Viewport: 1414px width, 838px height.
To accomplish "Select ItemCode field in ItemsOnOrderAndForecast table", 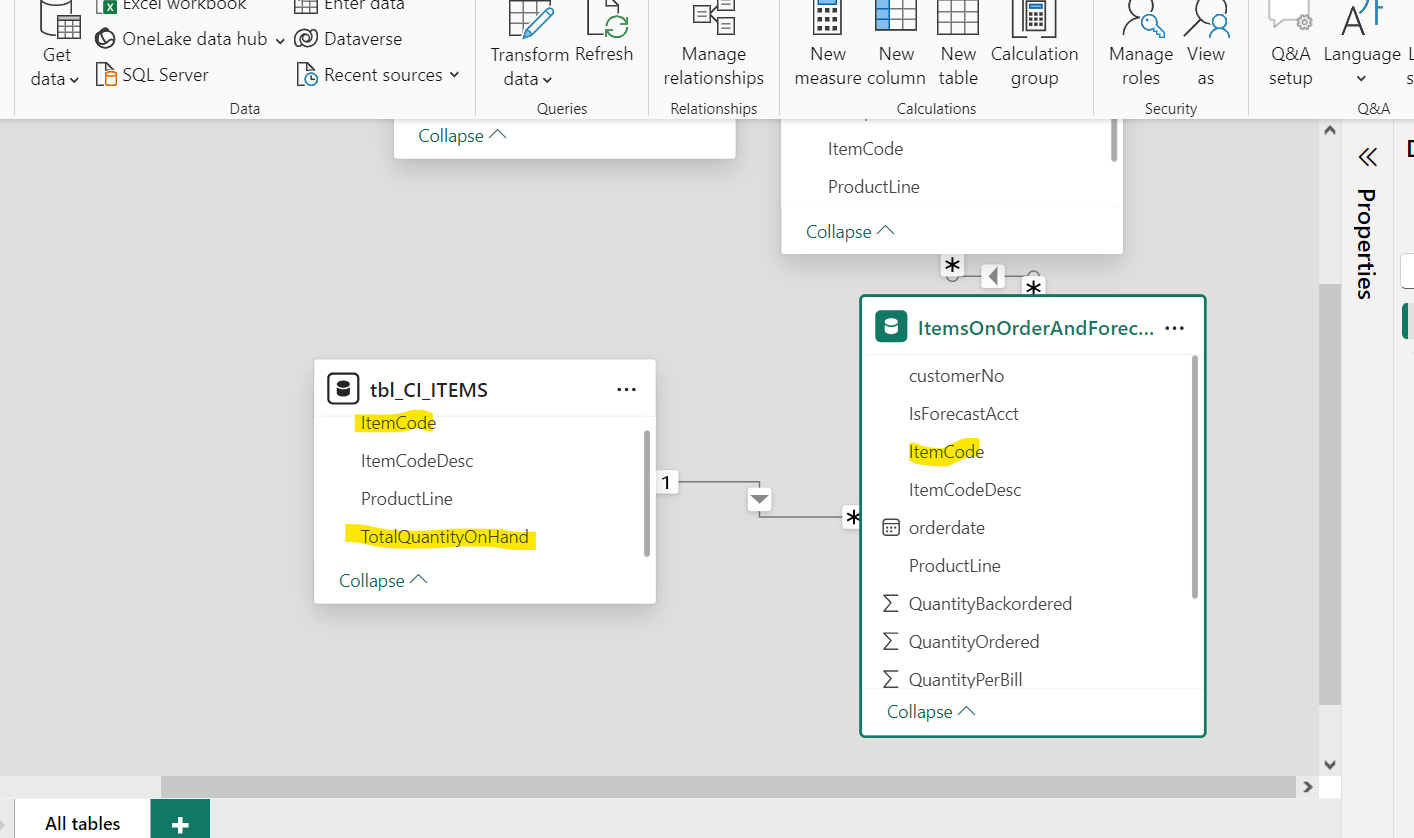I will 946,452.
